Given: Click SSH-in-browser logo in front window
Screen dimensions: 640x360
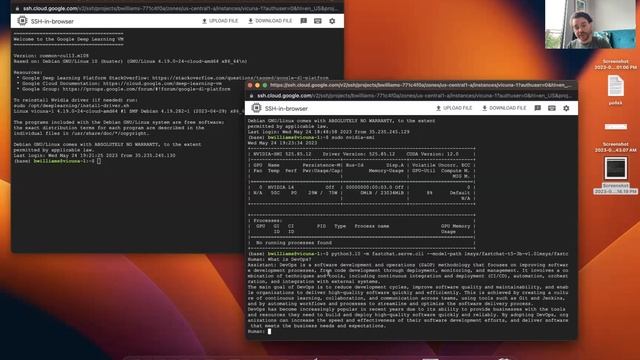Looking at the screenshot, I should coord(256,108).
